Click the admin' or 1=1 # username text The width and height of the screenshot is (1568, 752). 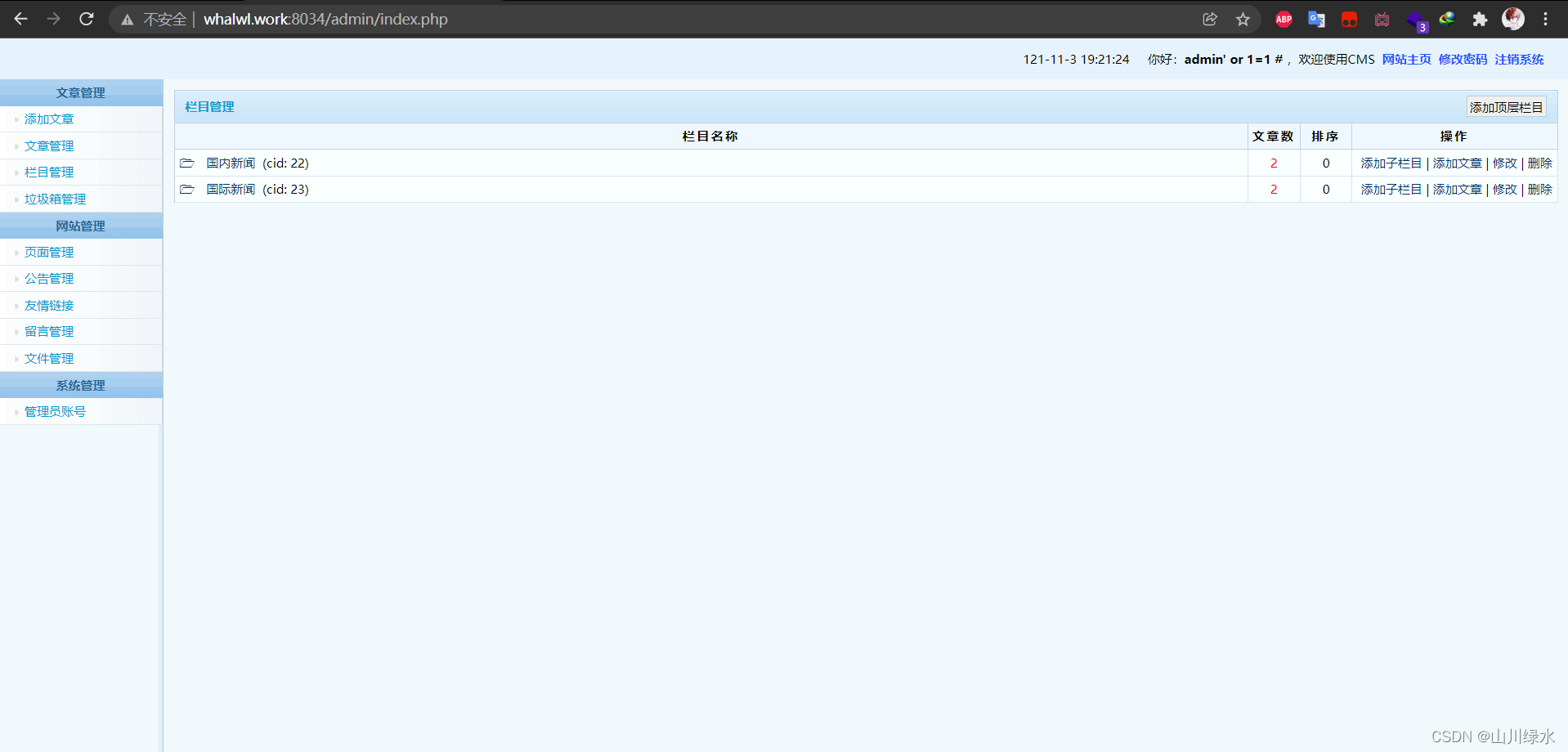pos(1234,59)
